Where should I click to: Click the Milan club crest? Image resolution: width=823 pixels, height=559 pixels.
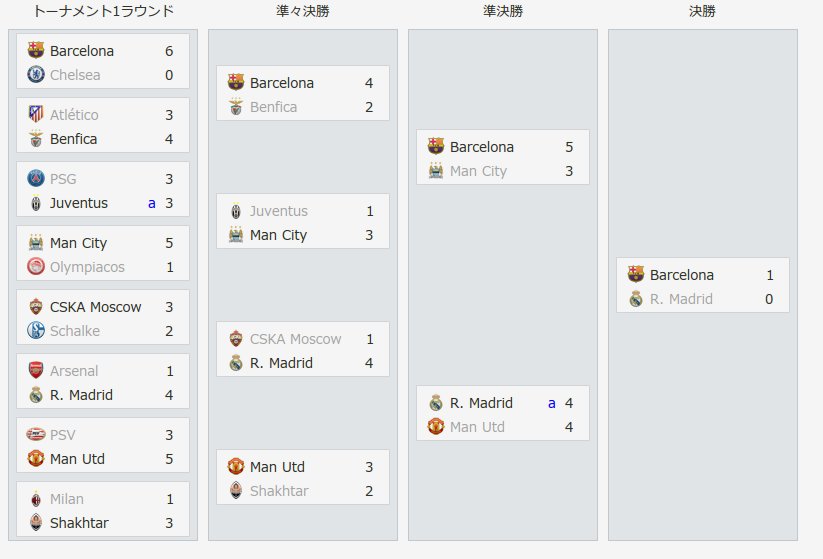point(36,499)
